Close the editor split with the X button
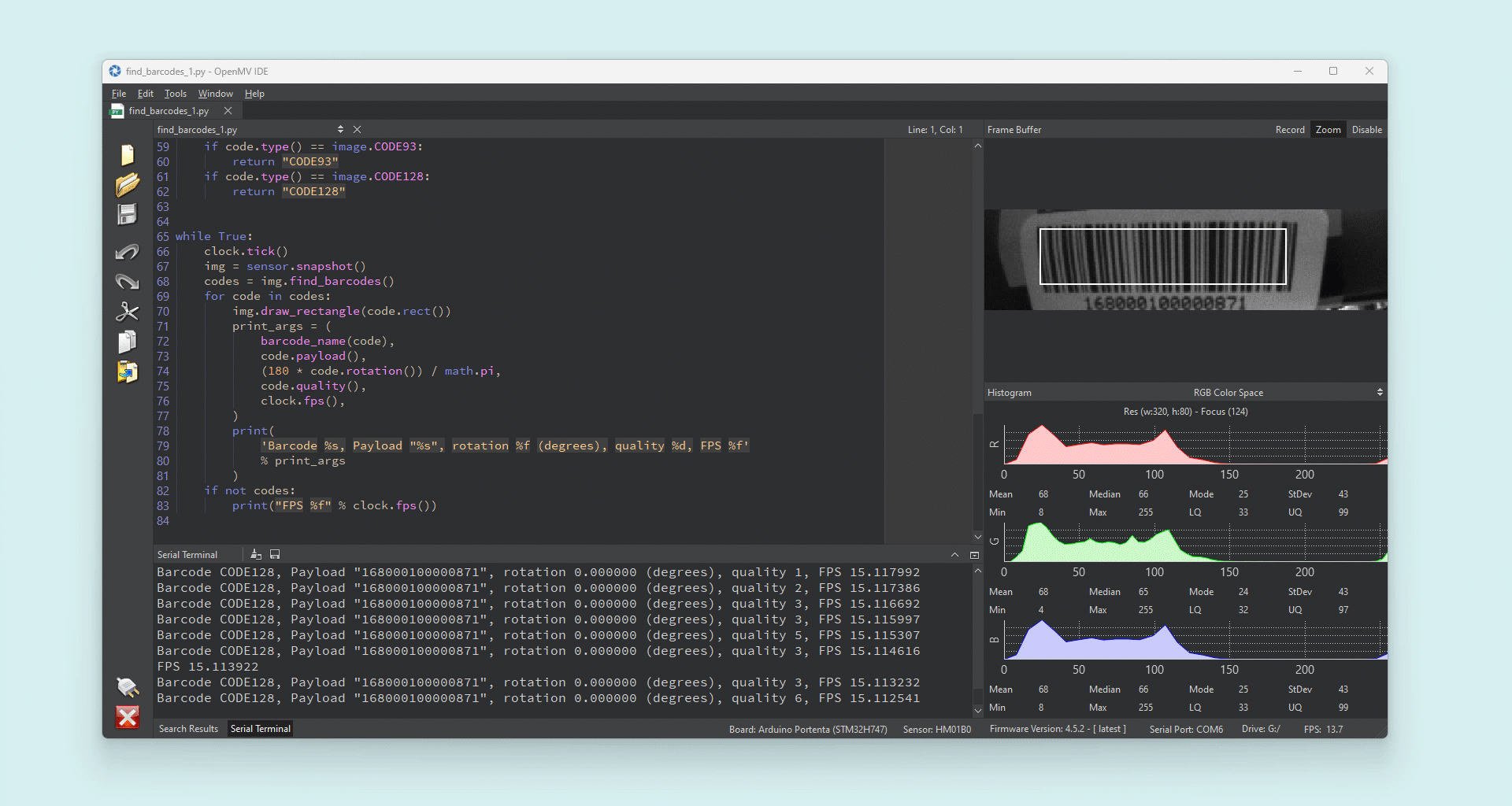Viewport: 1512px width, 806px height. 357,129
